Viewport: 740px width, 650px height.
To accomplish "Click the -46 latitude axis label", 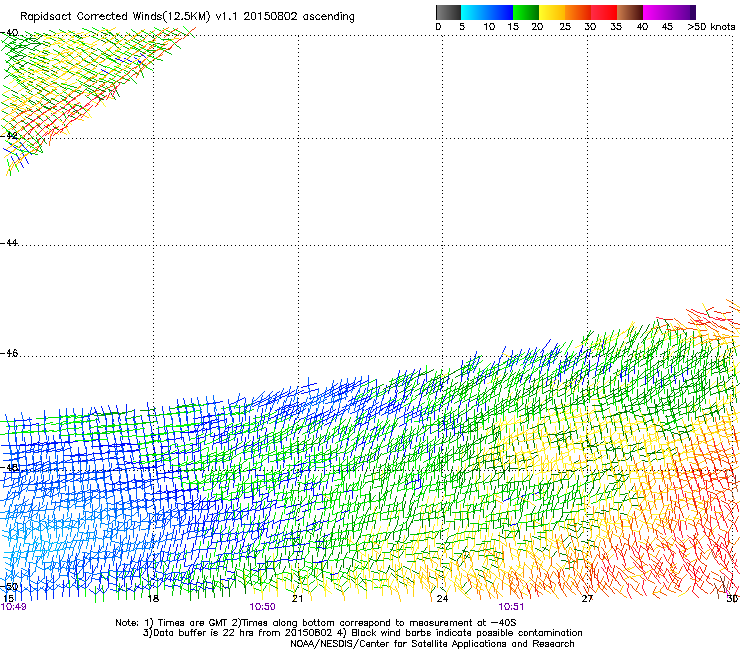I will (x=9, y=353).
